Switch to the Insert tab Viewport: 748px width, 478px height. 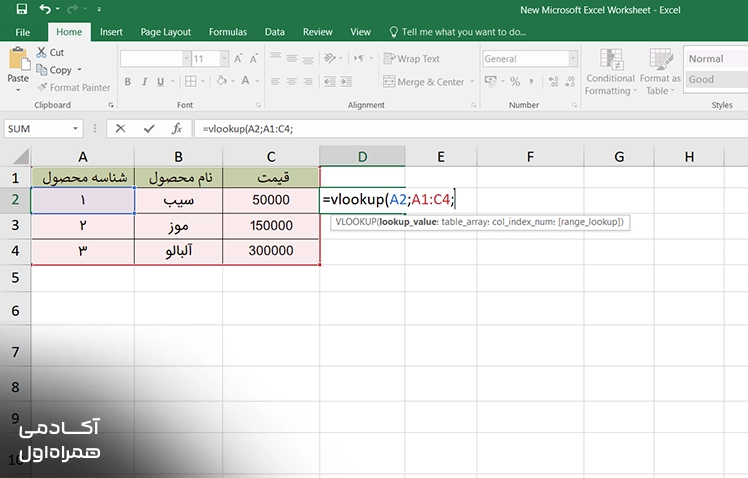click(111, 32)
